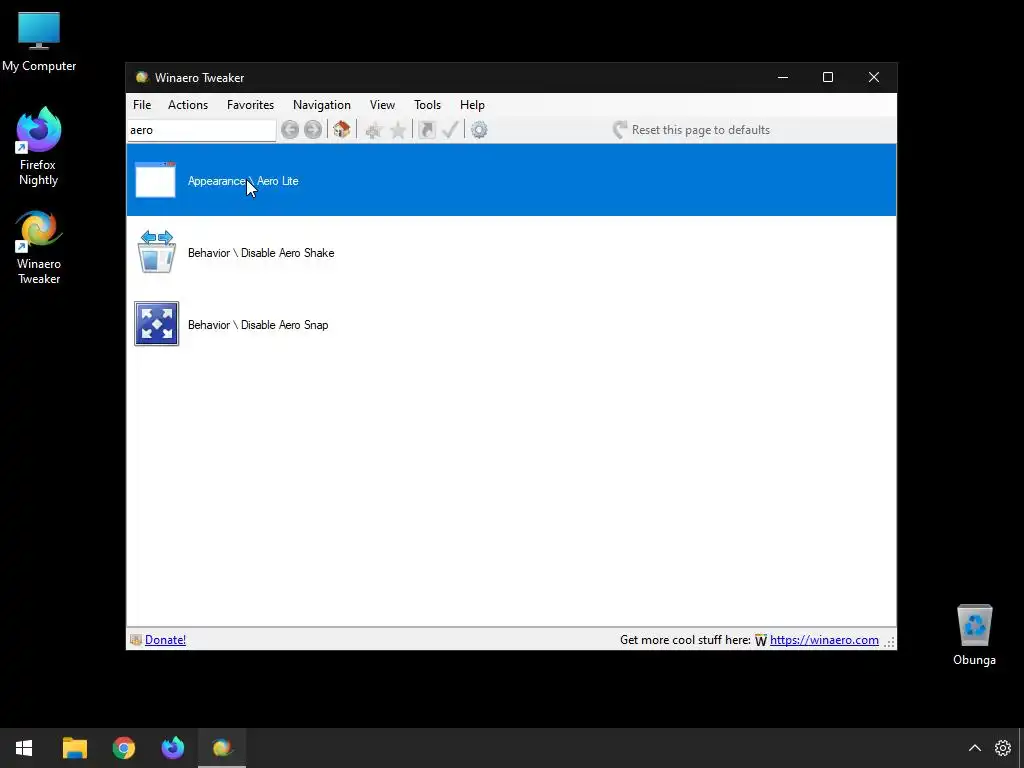The image size is (1024, 768).
Task: Launch Firefox Nightly from the taskbar
Action: click(x=173, y=748)
